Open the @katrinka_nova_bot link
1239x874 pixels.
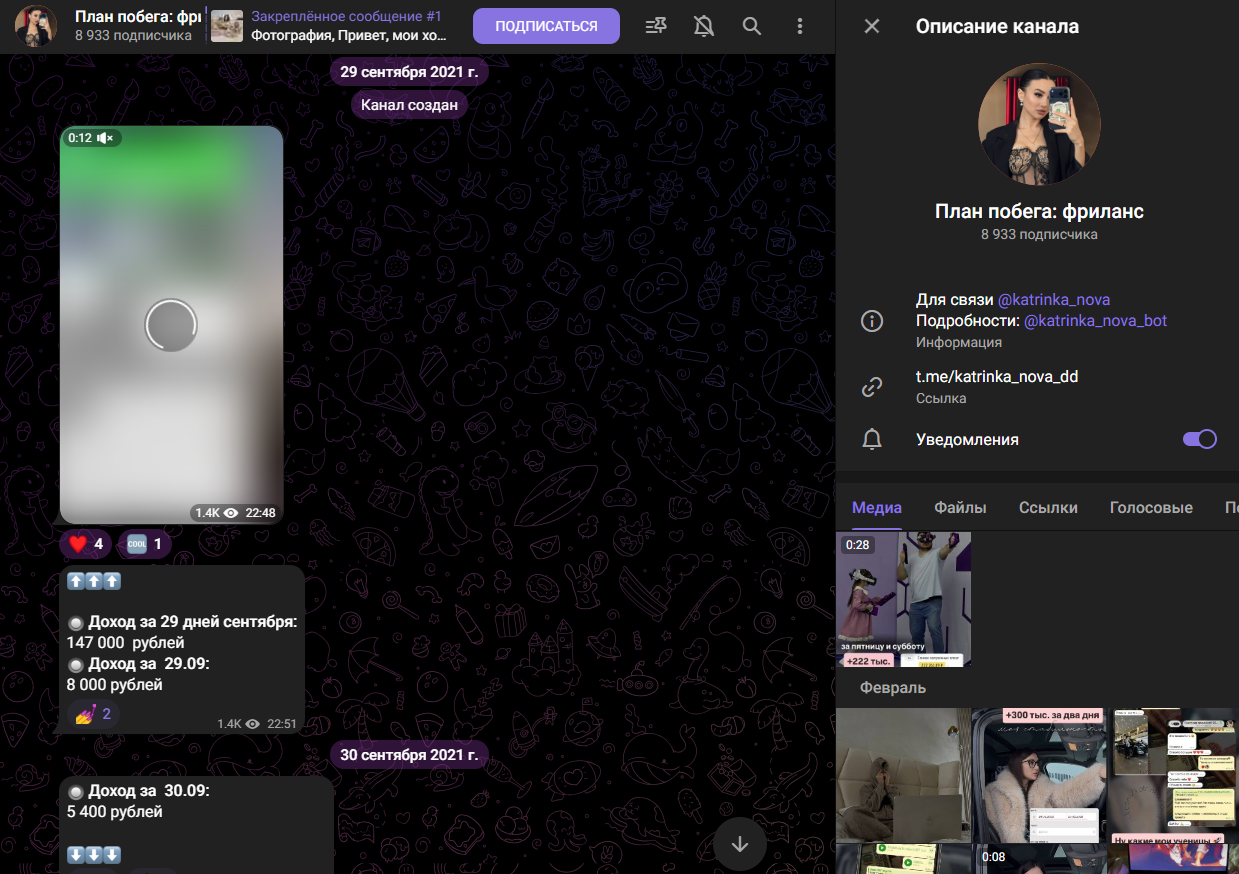point(1095,321)
